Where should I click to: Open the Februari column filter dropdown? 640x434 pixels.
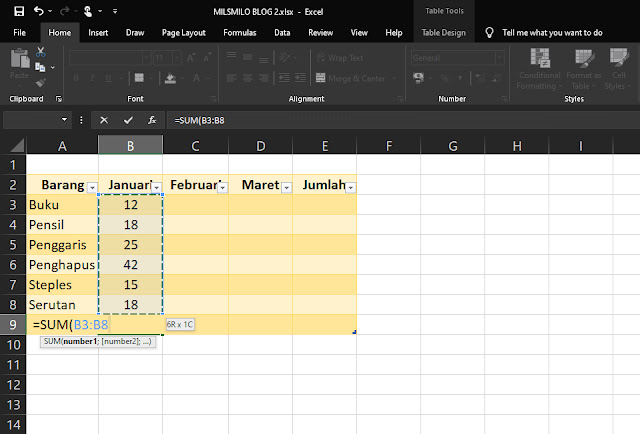click(x=222, y=187)
